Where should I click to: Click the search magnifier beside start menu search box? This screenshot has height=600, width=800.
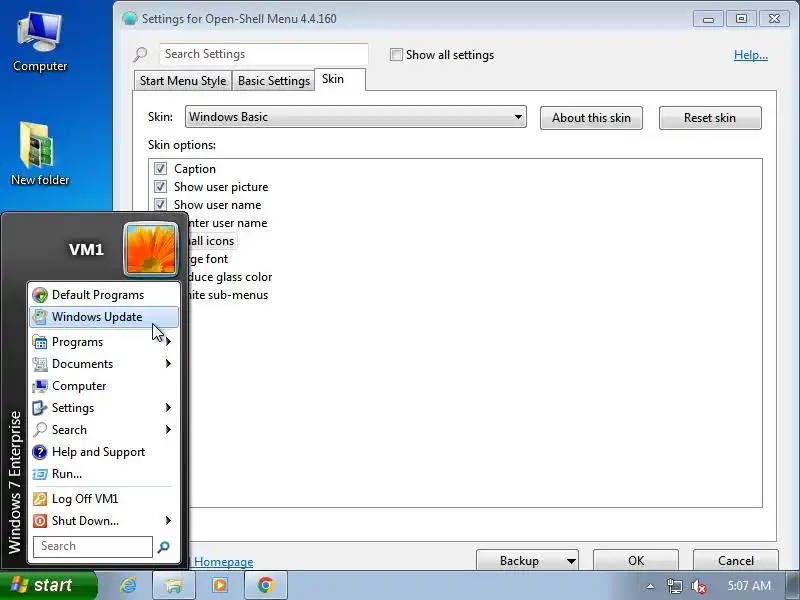[x=164, y=547]
